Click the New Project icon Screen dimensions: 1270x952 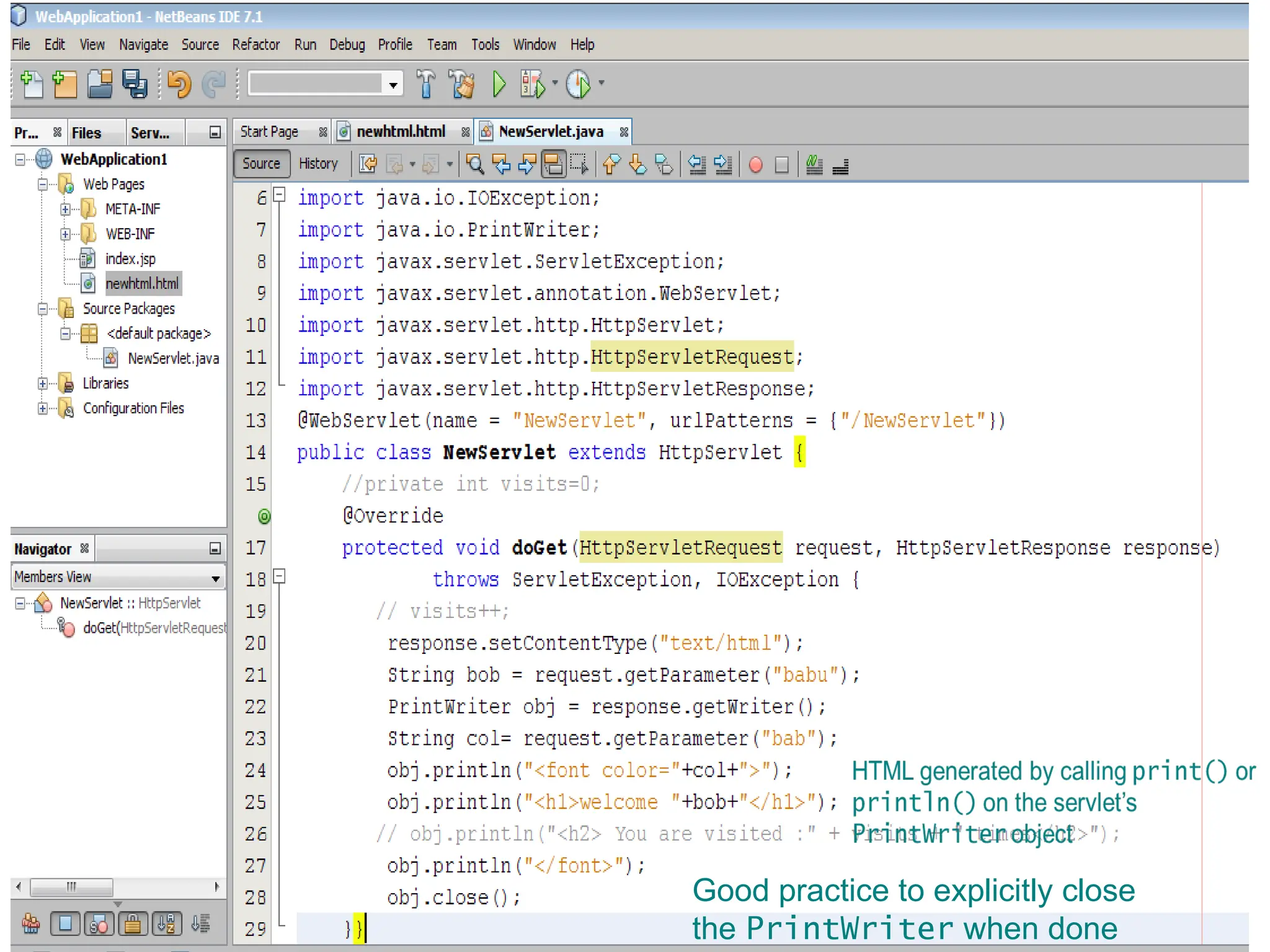(64, 84)
